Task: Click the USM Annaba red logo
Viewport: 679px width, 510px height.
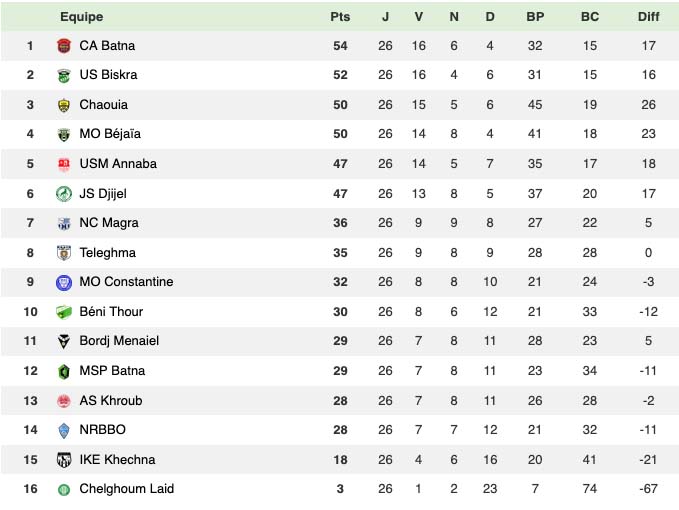Action: pos(64,164)
